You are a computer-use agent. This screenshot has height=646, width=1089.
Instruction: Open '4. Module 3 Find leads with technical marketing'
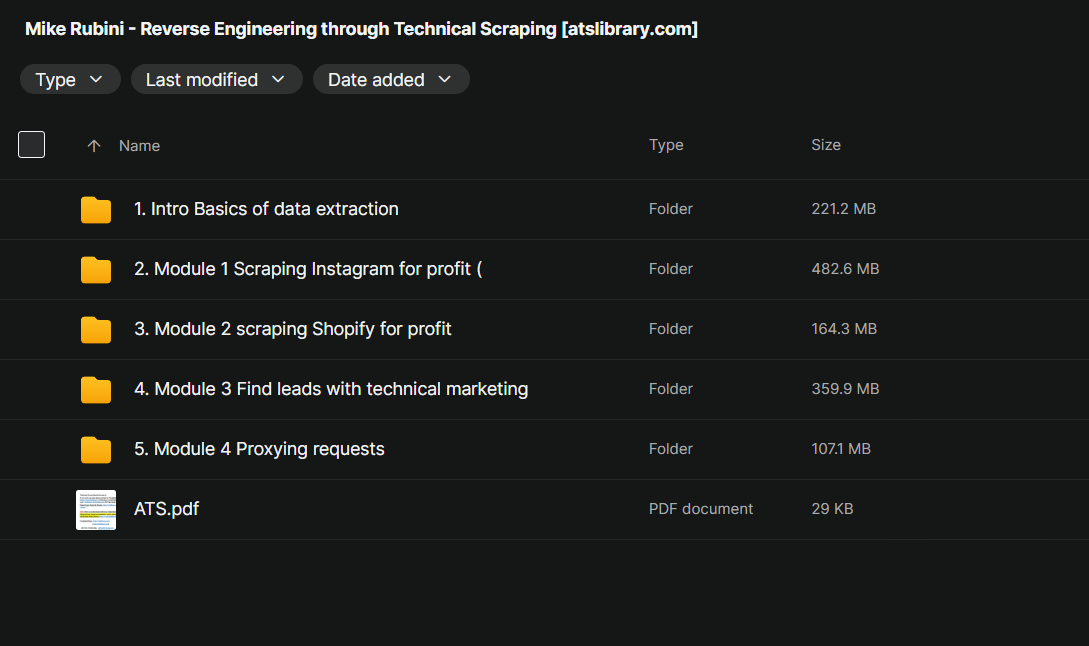click(x=331, y=389)
